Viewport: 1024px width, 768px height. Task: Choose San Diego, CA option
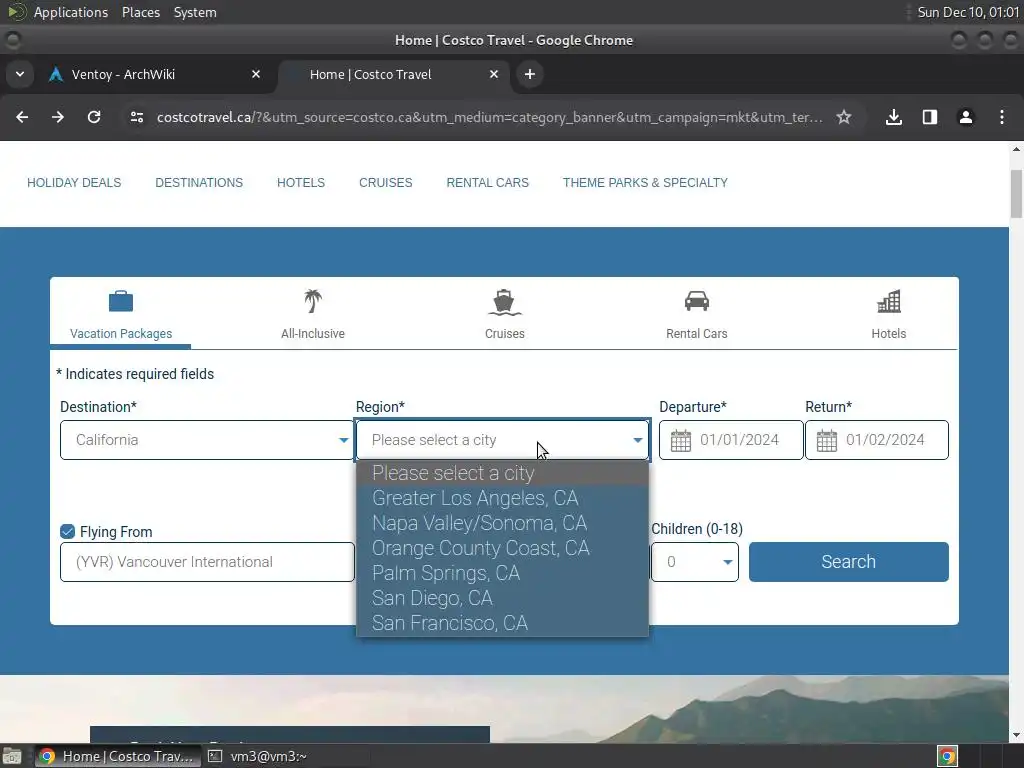(x=502, y=598)
